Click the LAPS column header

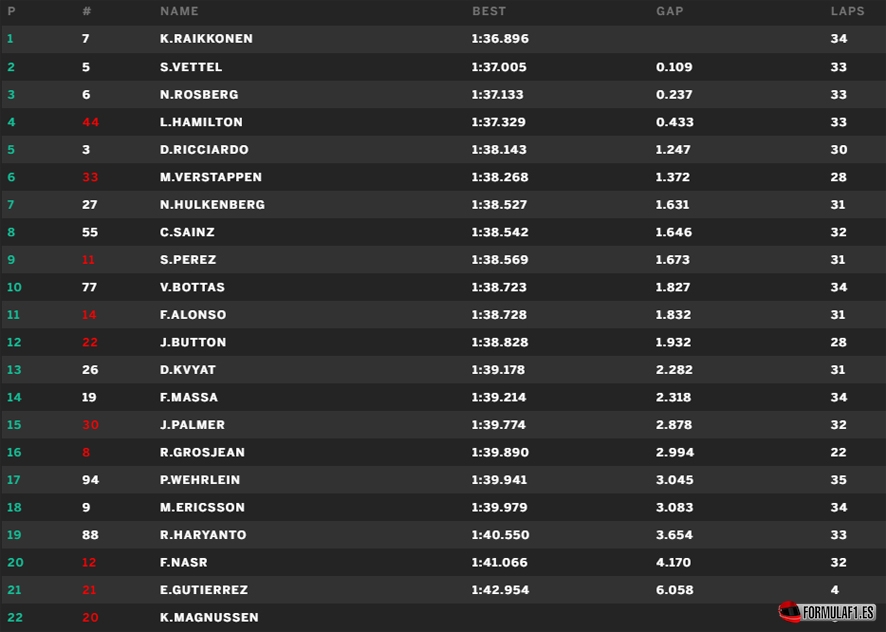click(848, 11)
